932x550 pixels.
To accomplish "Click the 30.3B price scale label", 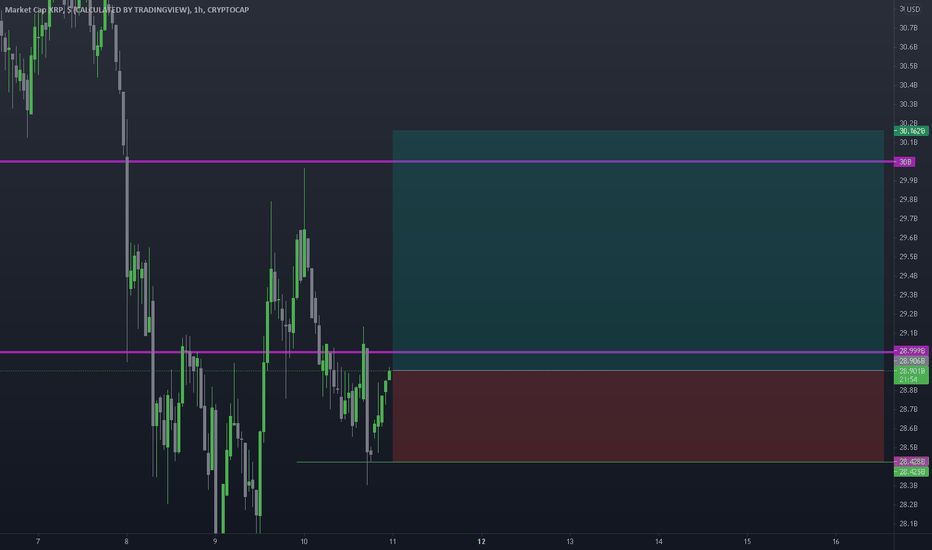I will coord(908,104).
